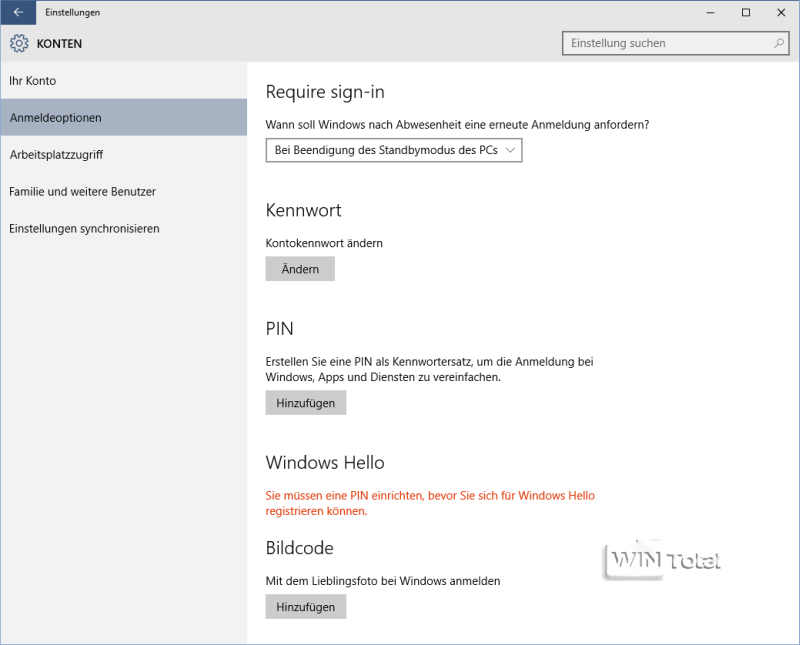Click the magnifier icon in search box
The width and height of the screenshot is (800, 645).
click(x=779, y=44)
